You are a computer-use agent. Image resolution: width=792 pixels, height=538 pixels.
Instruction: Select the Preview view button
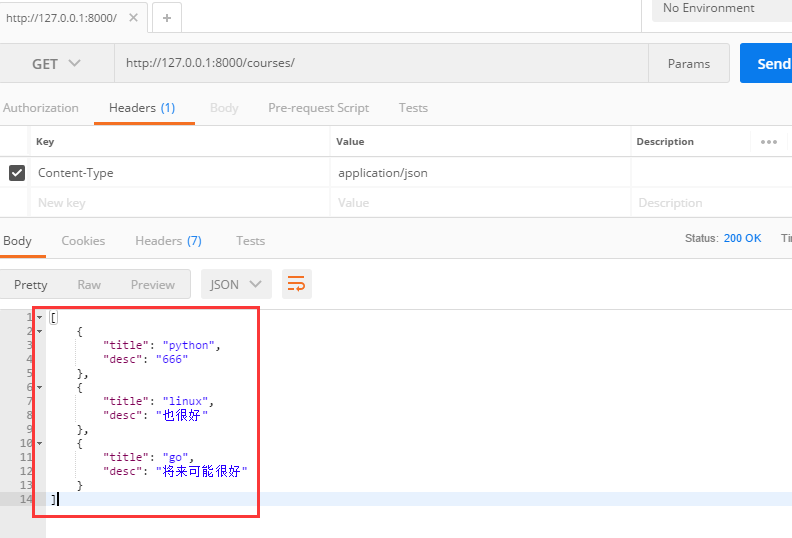152,285
